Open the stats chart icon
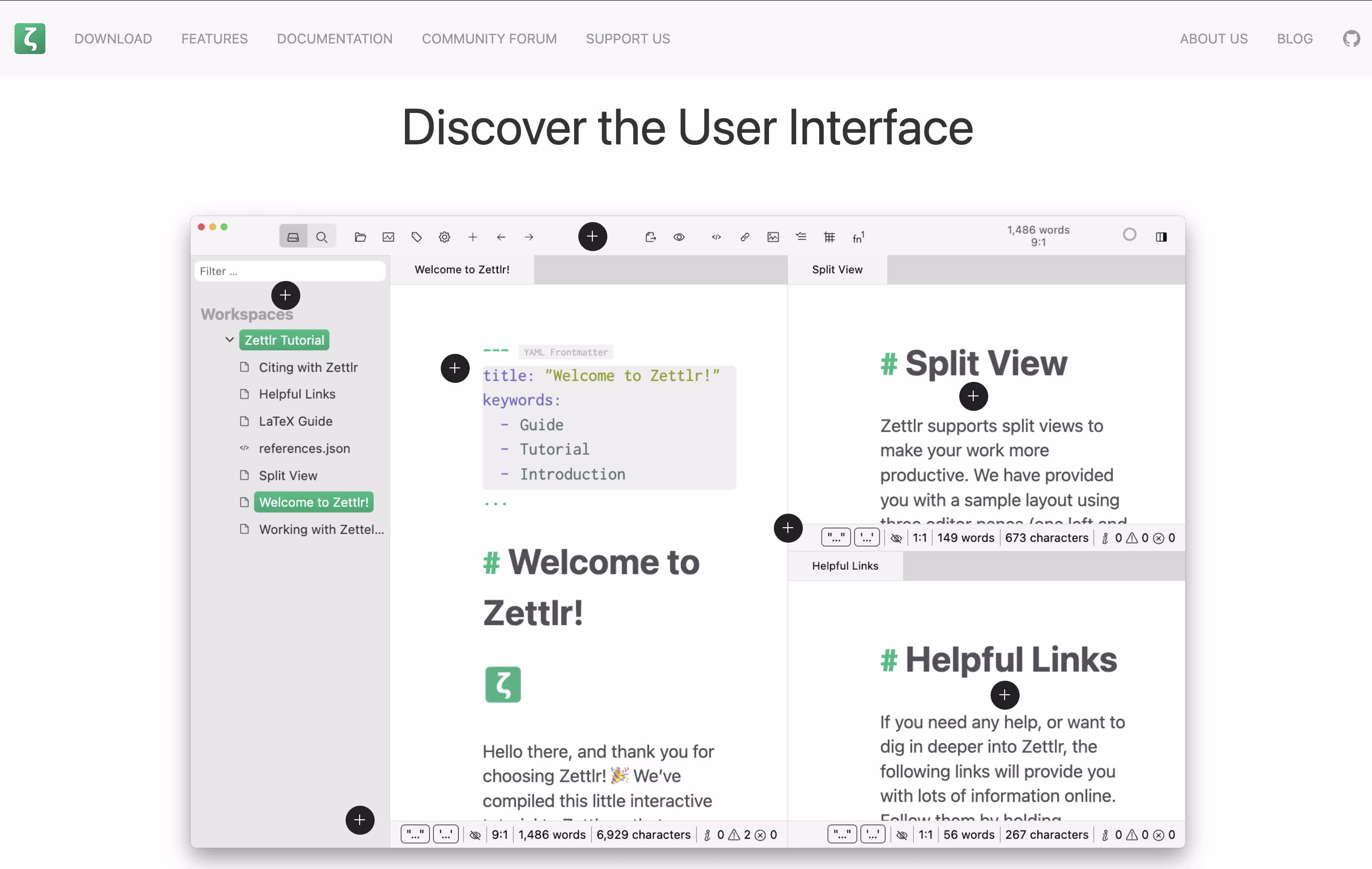The height and width of the screenshot is (869, 1372). click(389, 237)
